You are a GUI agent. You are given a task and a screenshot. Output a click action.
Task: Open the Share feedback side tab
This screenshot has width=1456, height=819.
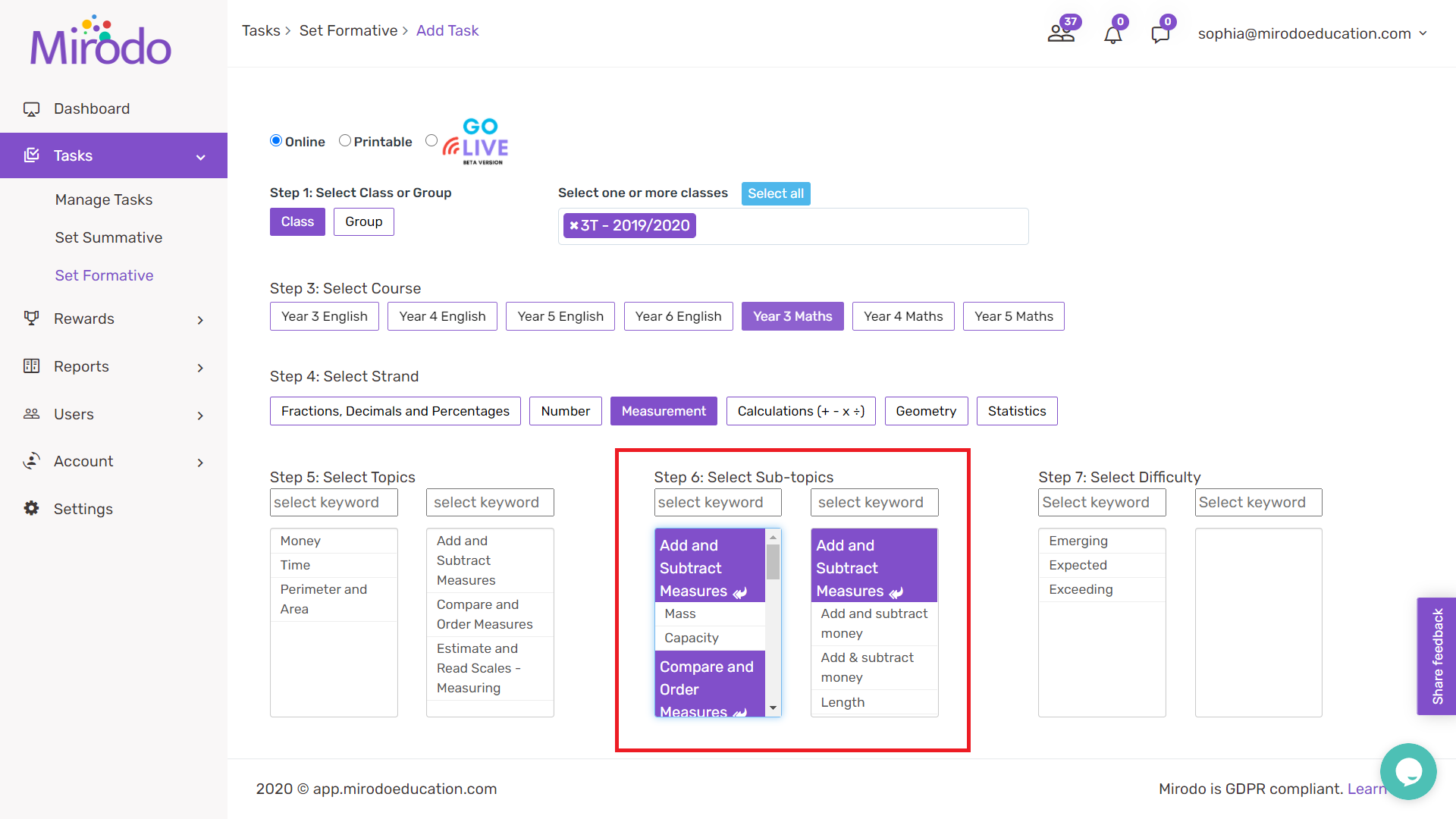click(x=1436, y=656)
